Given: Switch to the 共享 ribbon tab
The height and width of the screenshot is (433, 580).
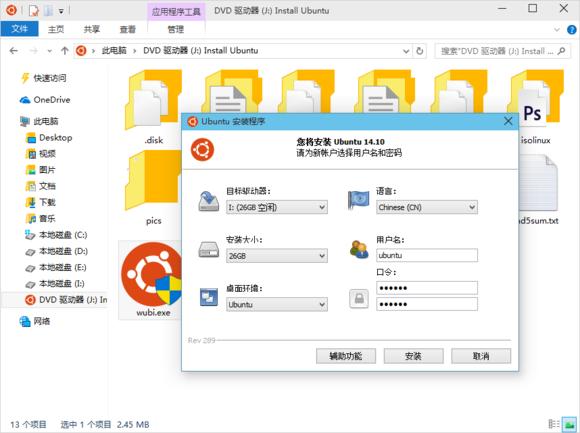Looking at the screenshot, I should point(91,29).
